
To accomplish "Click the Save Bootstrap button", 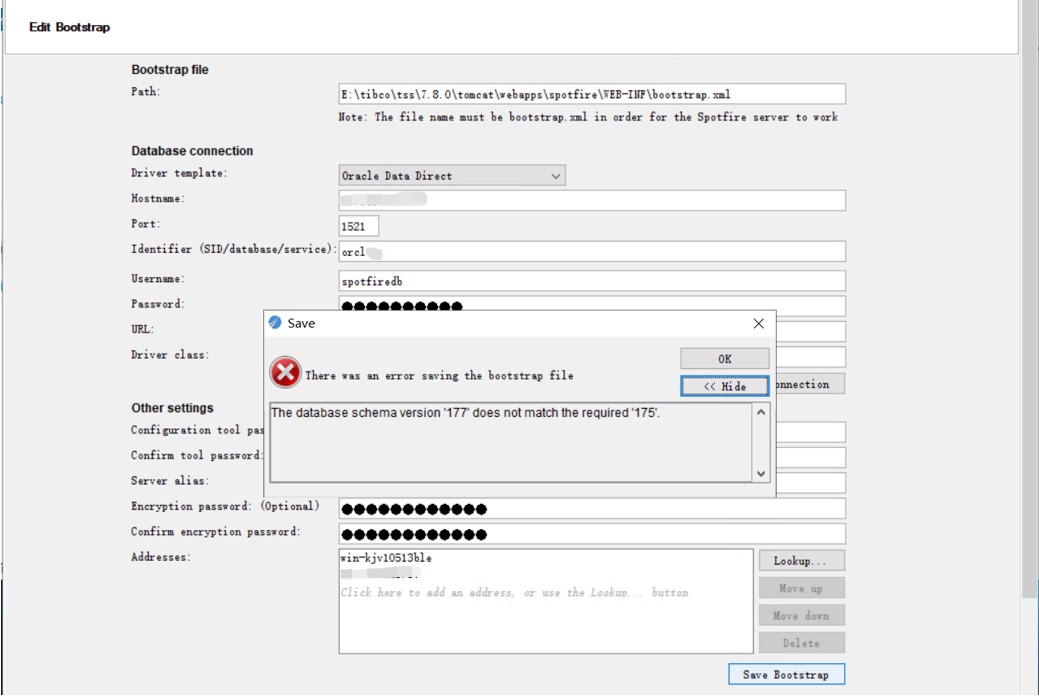I will pos(787,674).
